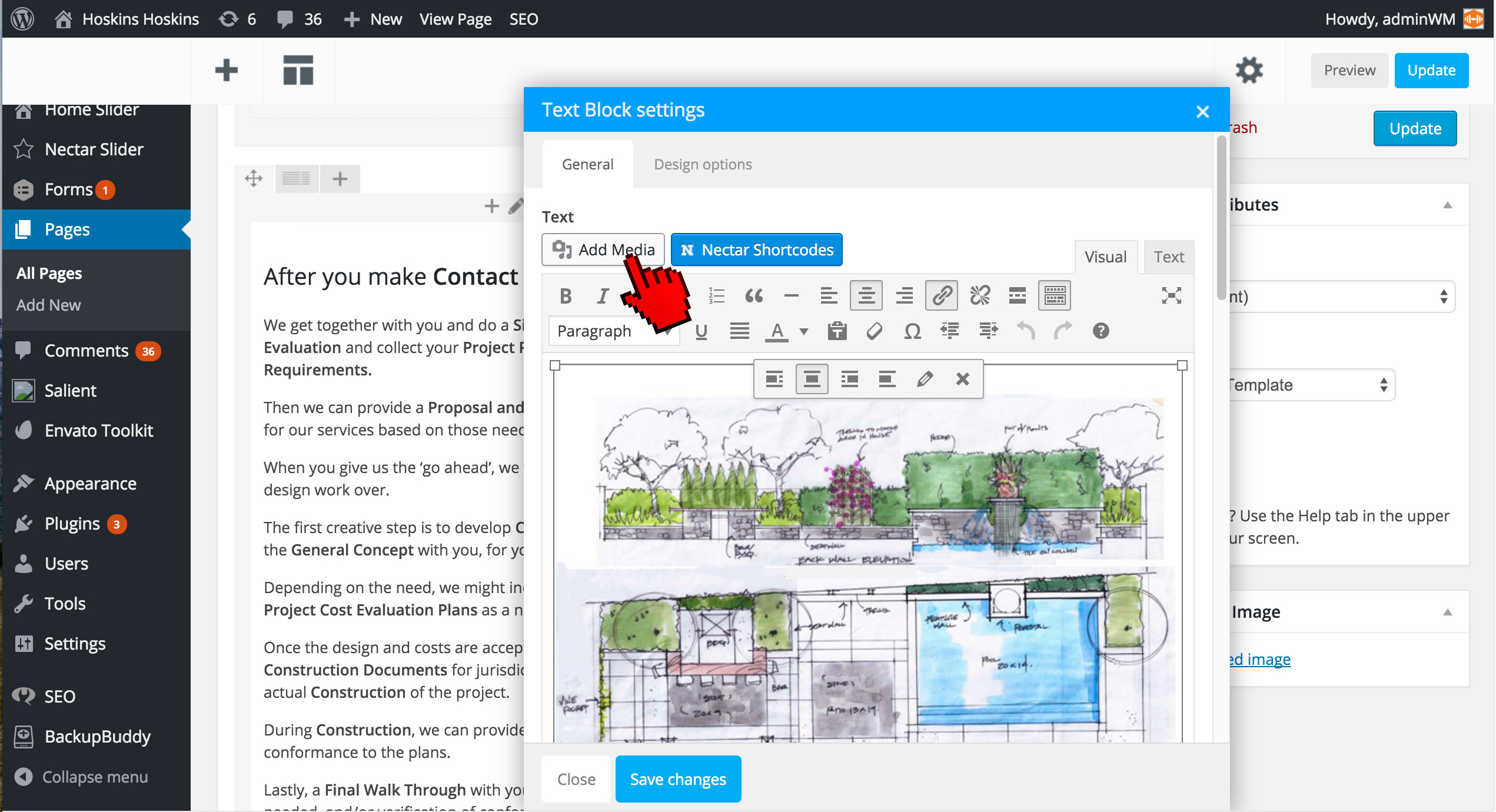Open the Paragraph format dropdown
Image resolution: width=1496 pixels, height=812 pixels.
614,331
